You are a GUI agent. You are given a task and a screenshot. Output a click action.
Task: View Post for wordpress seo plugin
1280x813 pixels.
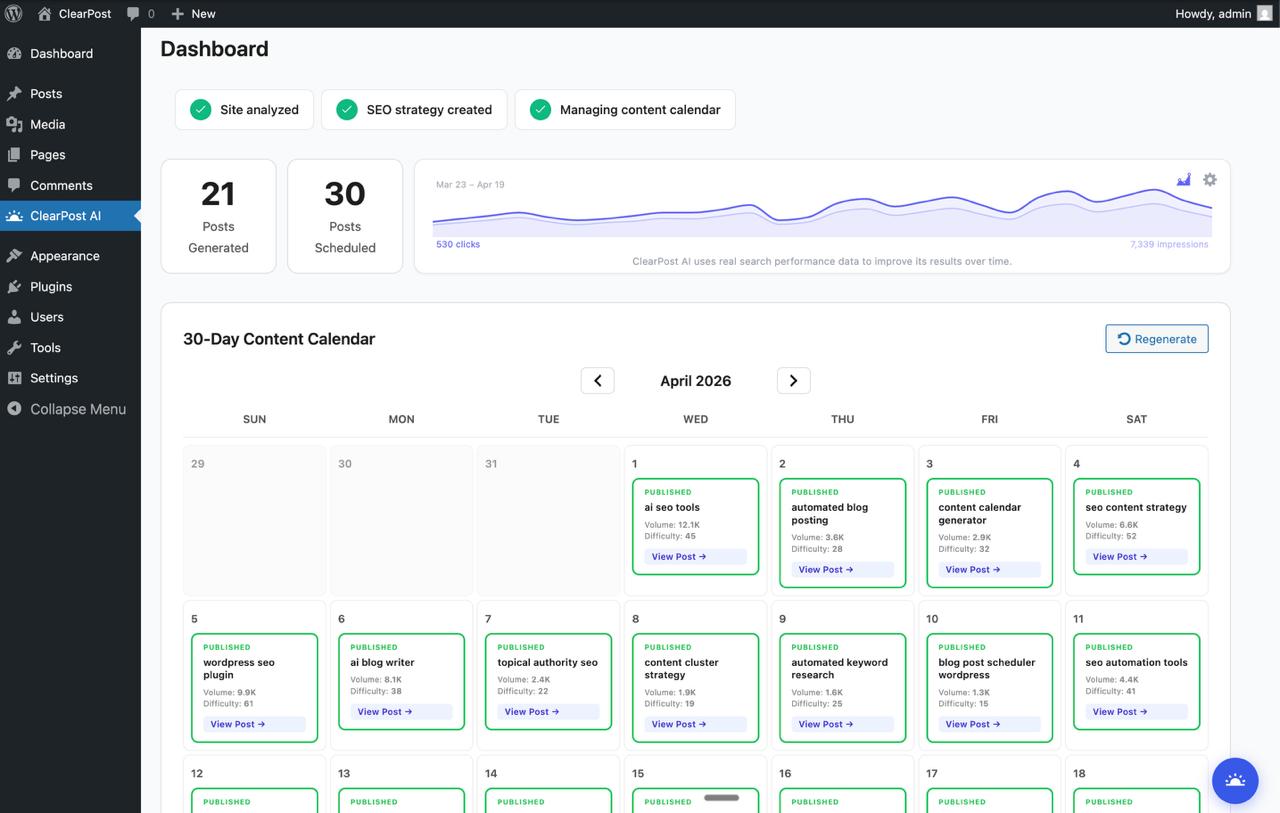click(x=254, y=725)
